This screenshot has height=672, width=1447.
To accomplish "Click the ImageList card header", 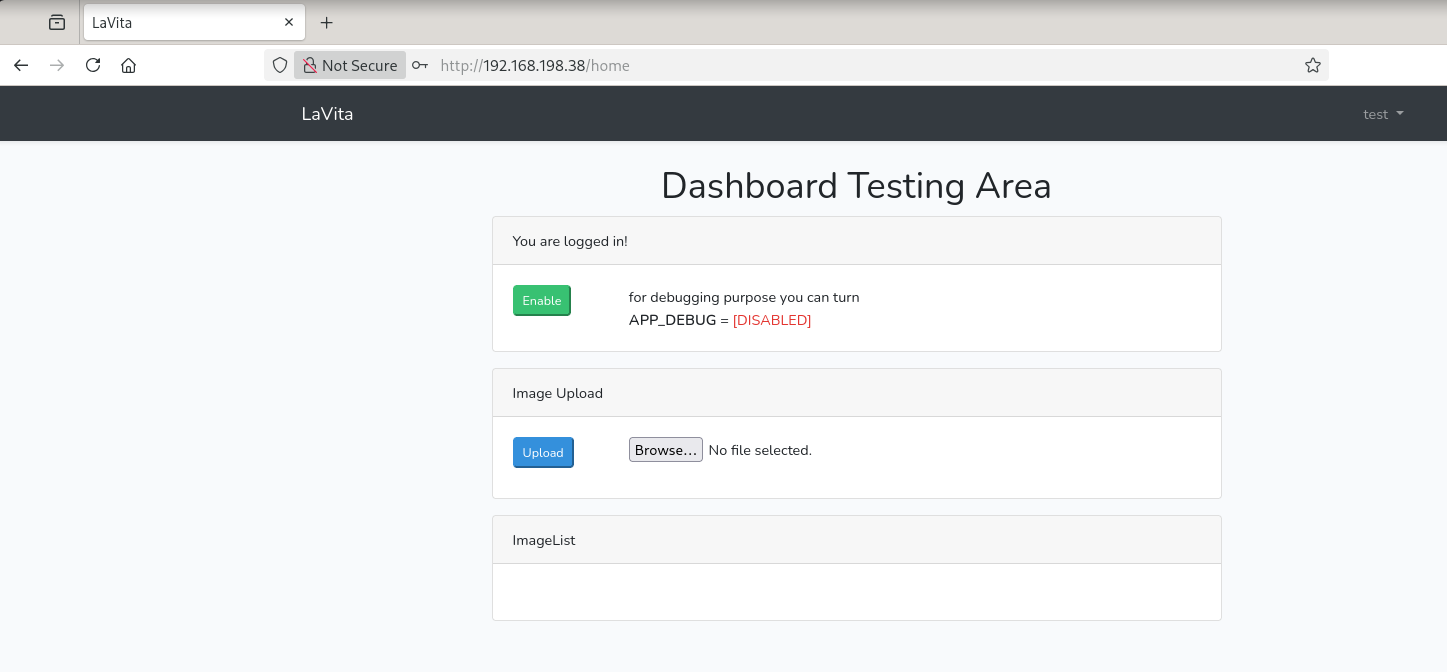I will tap(857, 540).
